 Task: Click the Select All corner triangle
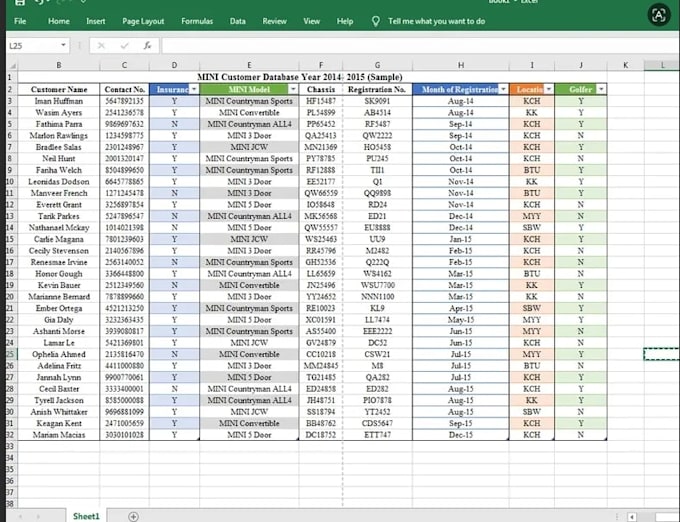point(12,65)
